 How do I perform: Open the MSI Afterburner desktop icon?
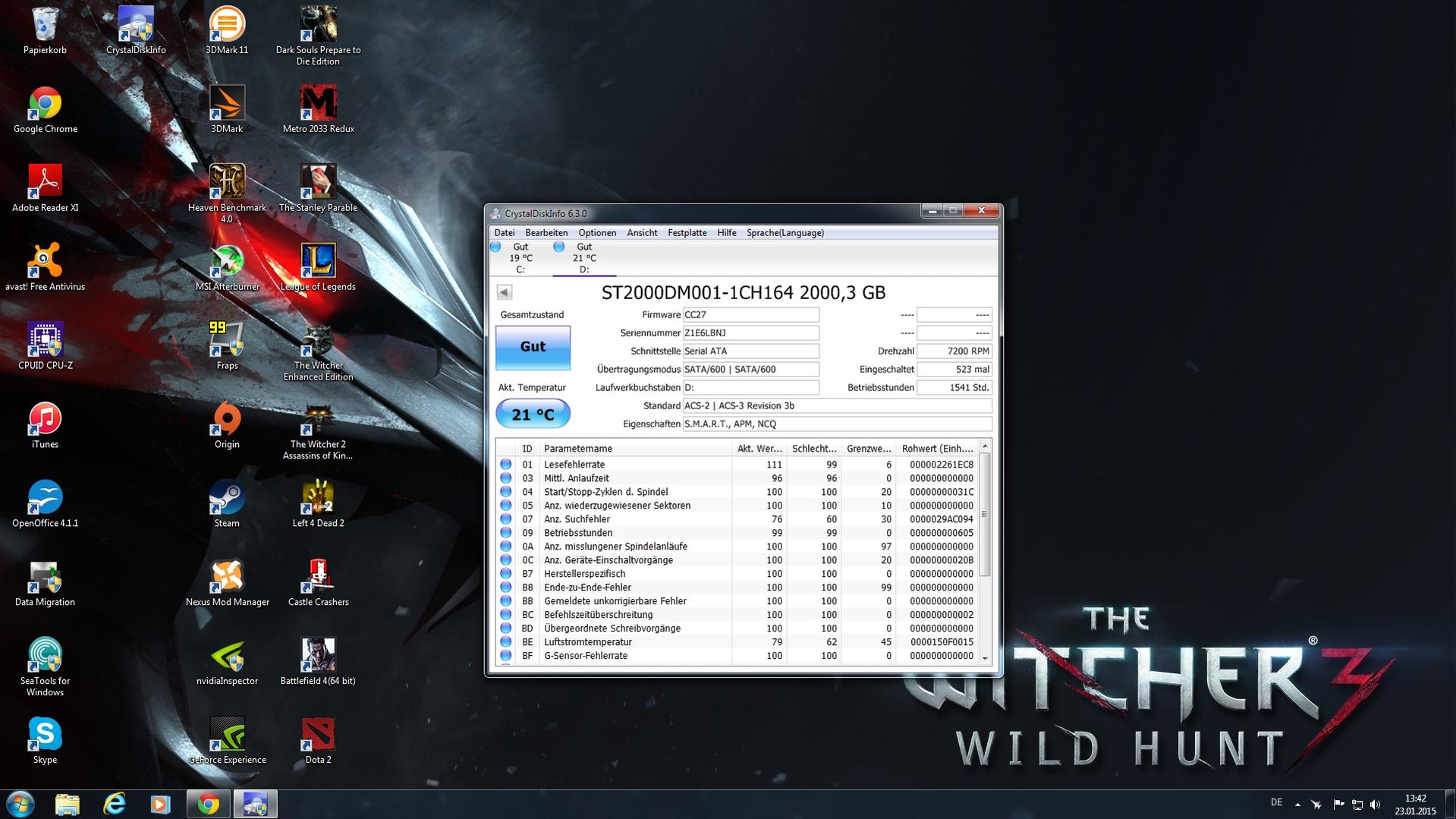227,267
